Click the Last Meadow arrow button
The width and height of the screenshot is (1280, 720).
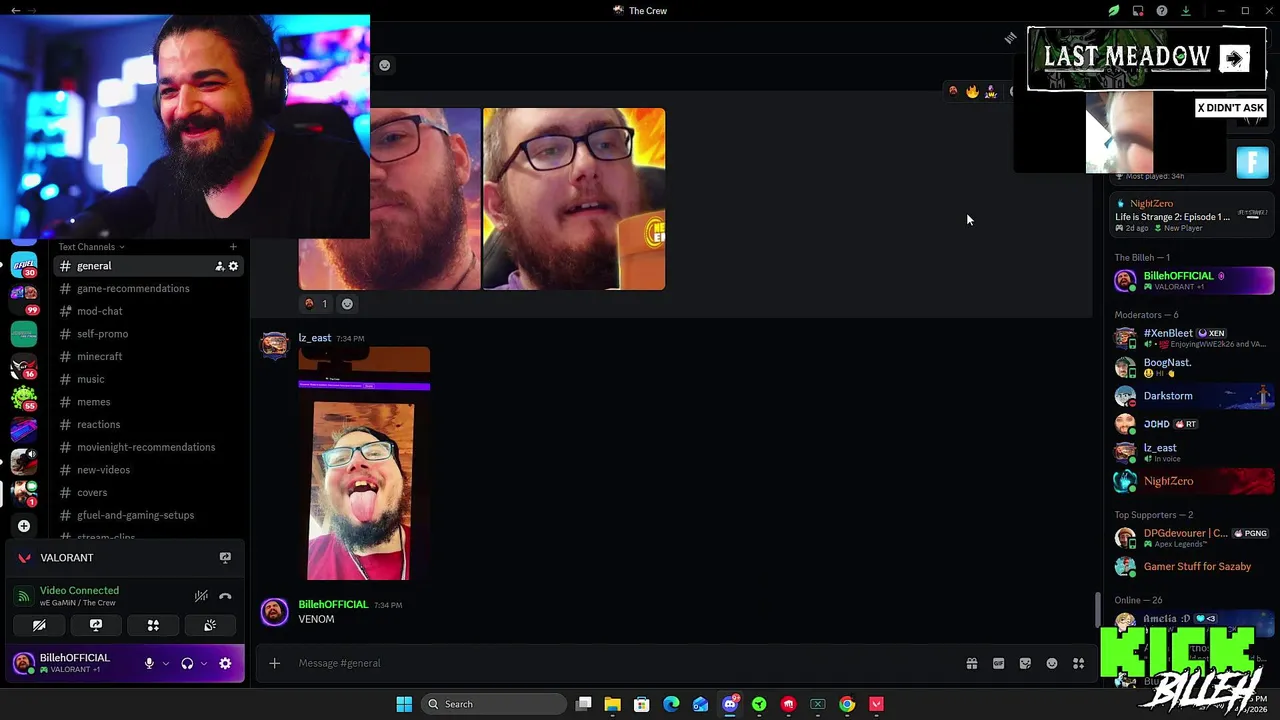tap(1235, 58)
